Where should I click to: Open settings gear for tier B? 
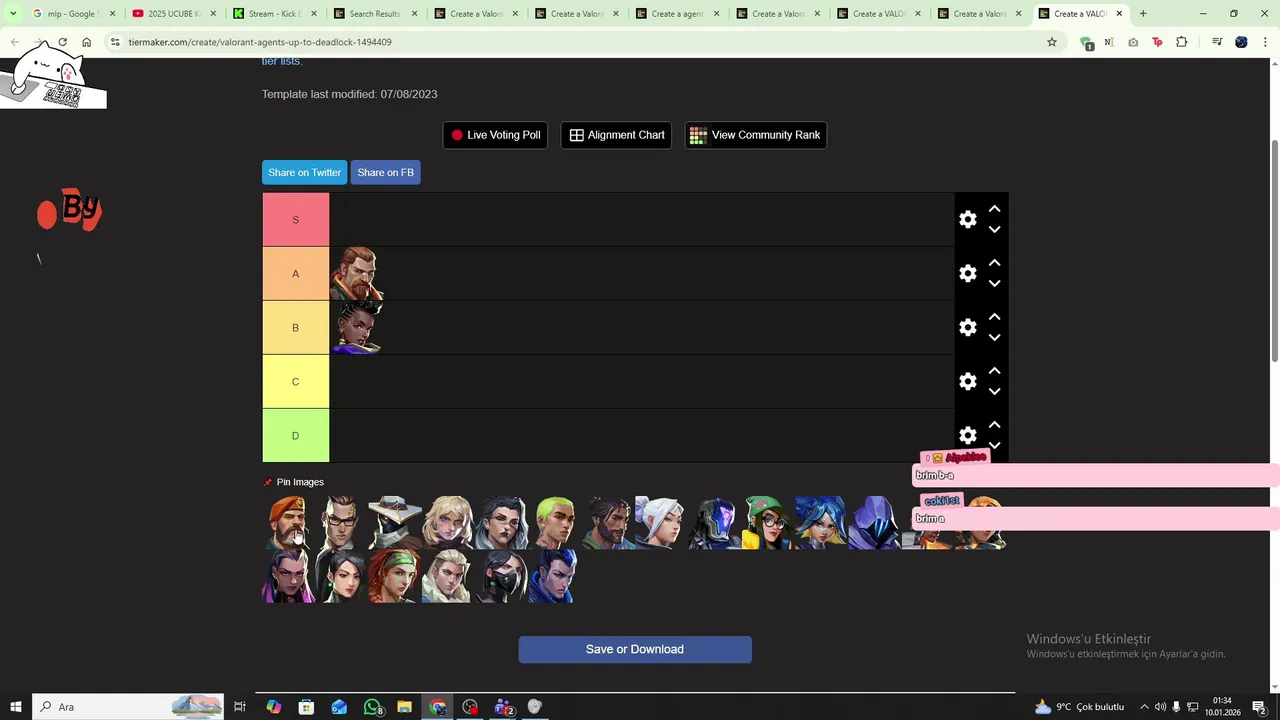pos(968,327)
